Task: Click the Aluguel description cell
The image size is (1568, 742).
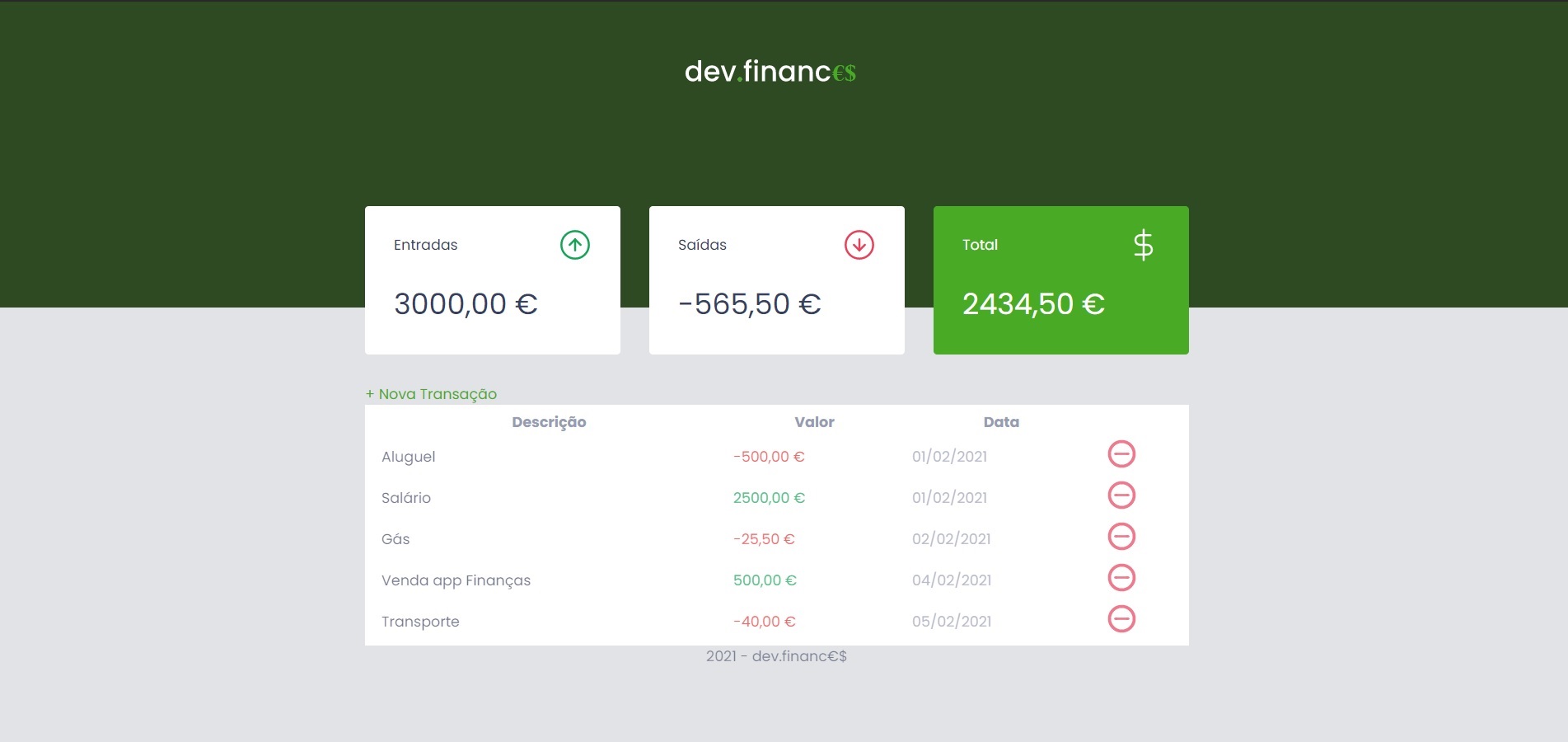Action: [410, 456]
